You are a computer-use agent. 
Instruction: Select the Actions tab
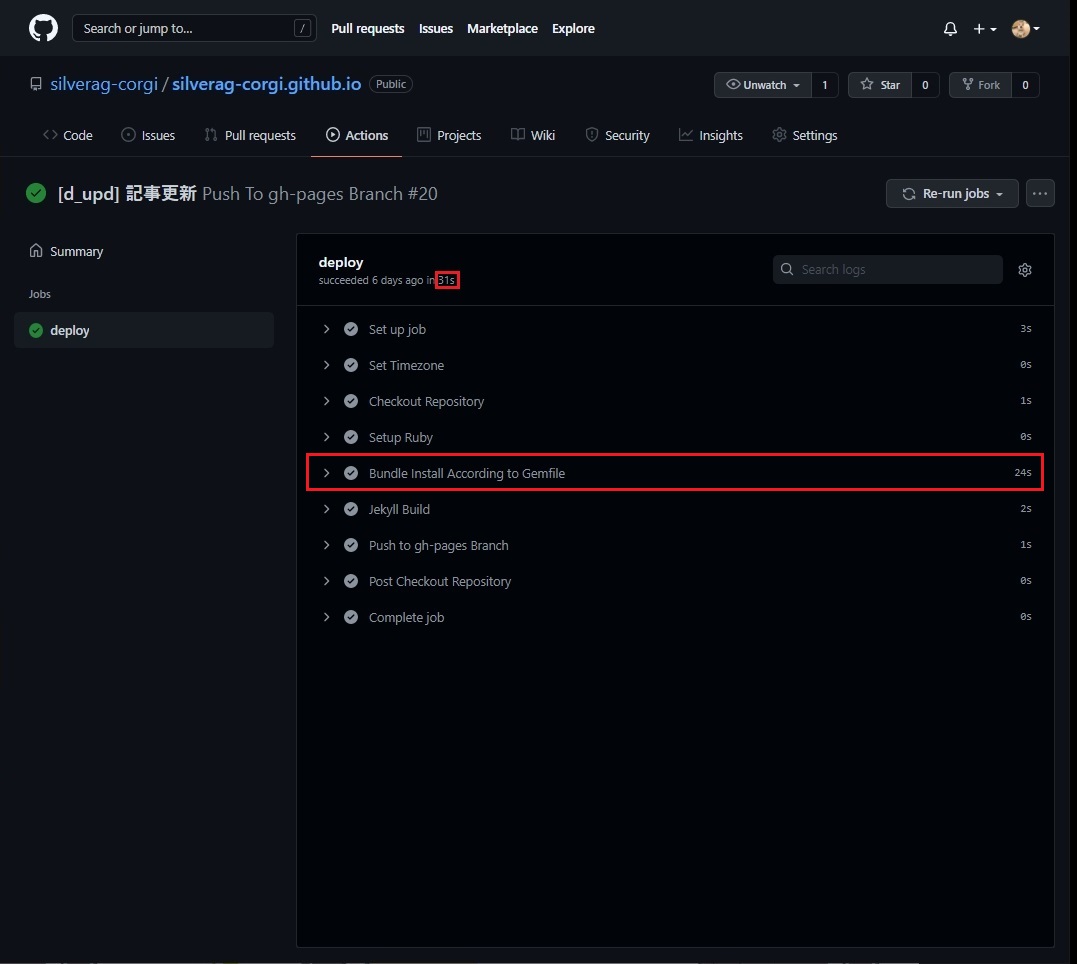(356, 135)
